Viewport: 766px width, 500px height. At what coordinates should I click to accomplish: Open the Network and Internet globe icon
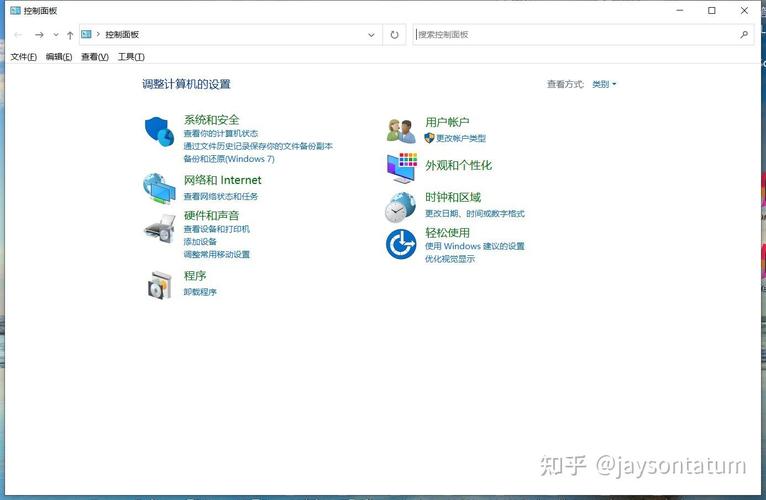[x=159, y=188]
